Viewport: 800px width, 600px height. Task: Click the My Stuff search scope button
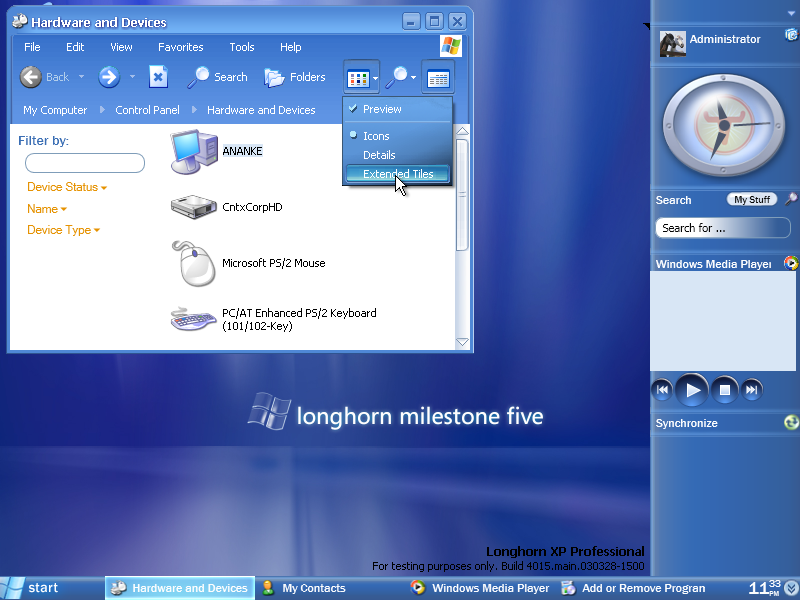752,199
